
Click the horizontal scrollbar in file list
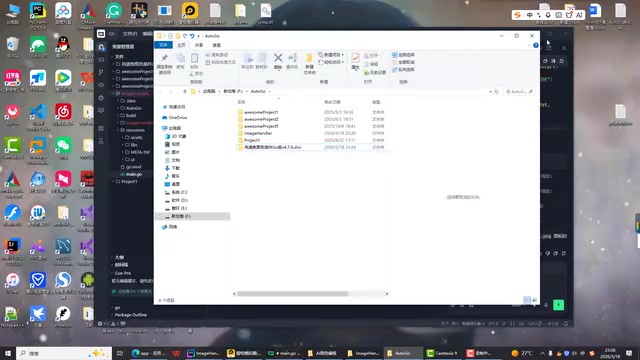tap(292, 294)
